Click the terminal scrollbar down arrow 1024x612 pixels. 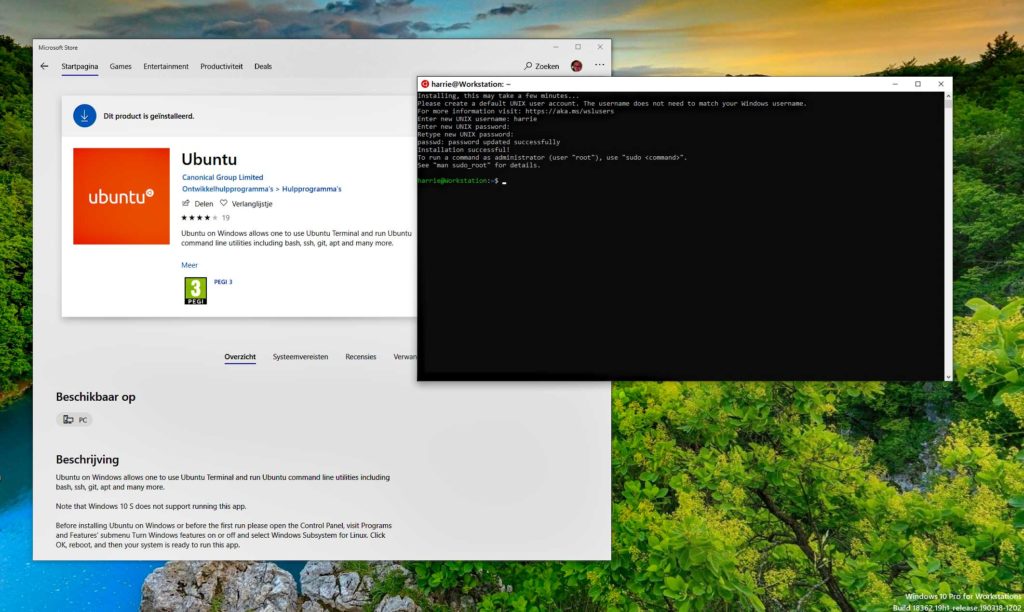948,377
